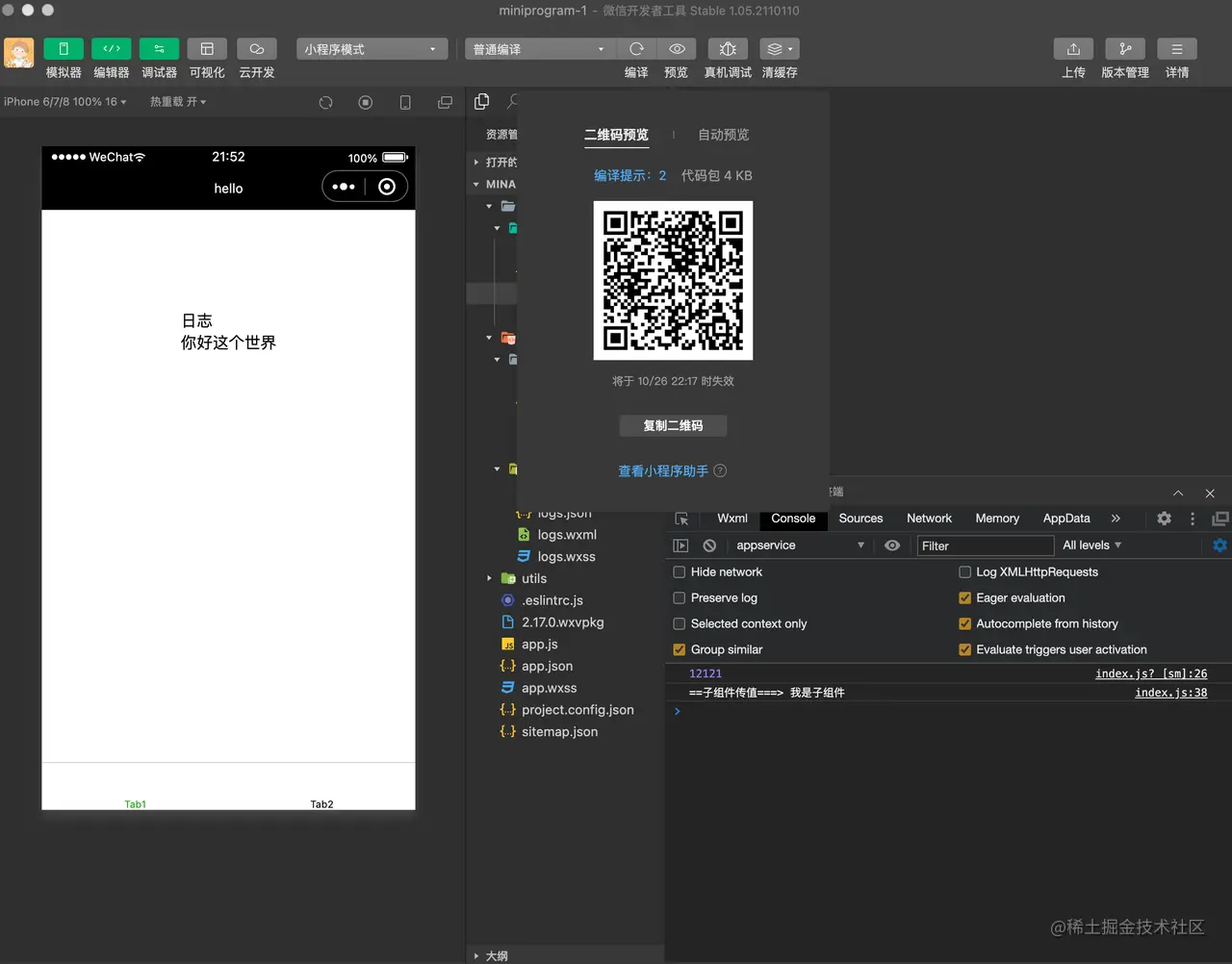Click the help icon beside 查看小程序助手

tap(720, 471)
